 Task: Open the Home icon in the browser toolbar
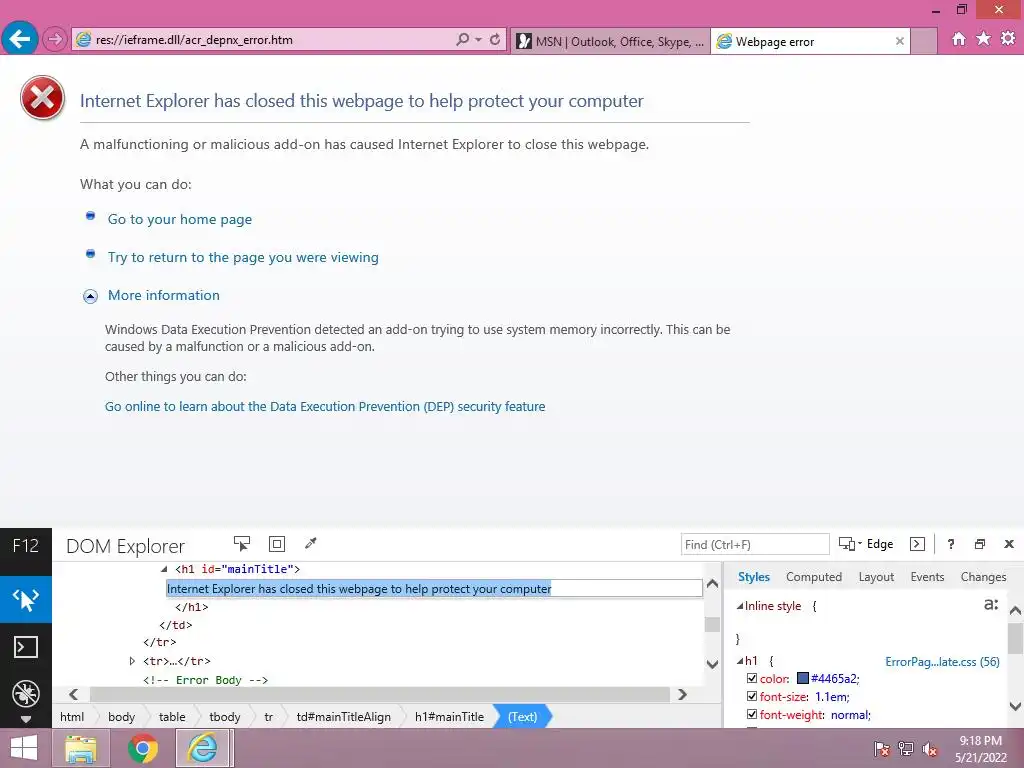click(959, 39)
